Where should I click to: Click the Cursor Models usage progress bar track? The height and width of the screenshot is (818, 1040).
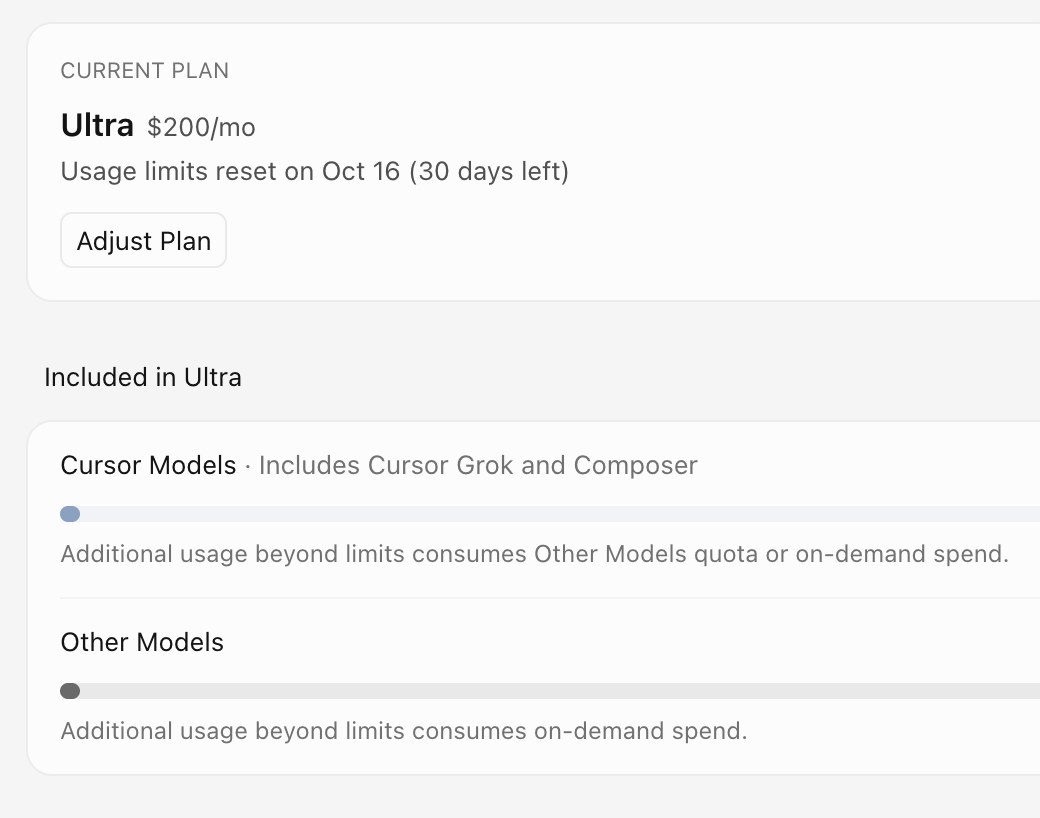[550, 514]
